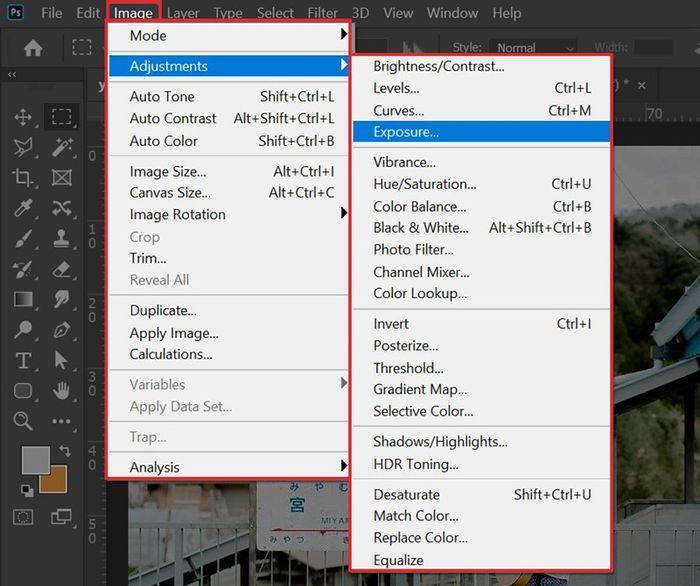Open the File menu

pyautogui.click(x=52, y=13)
